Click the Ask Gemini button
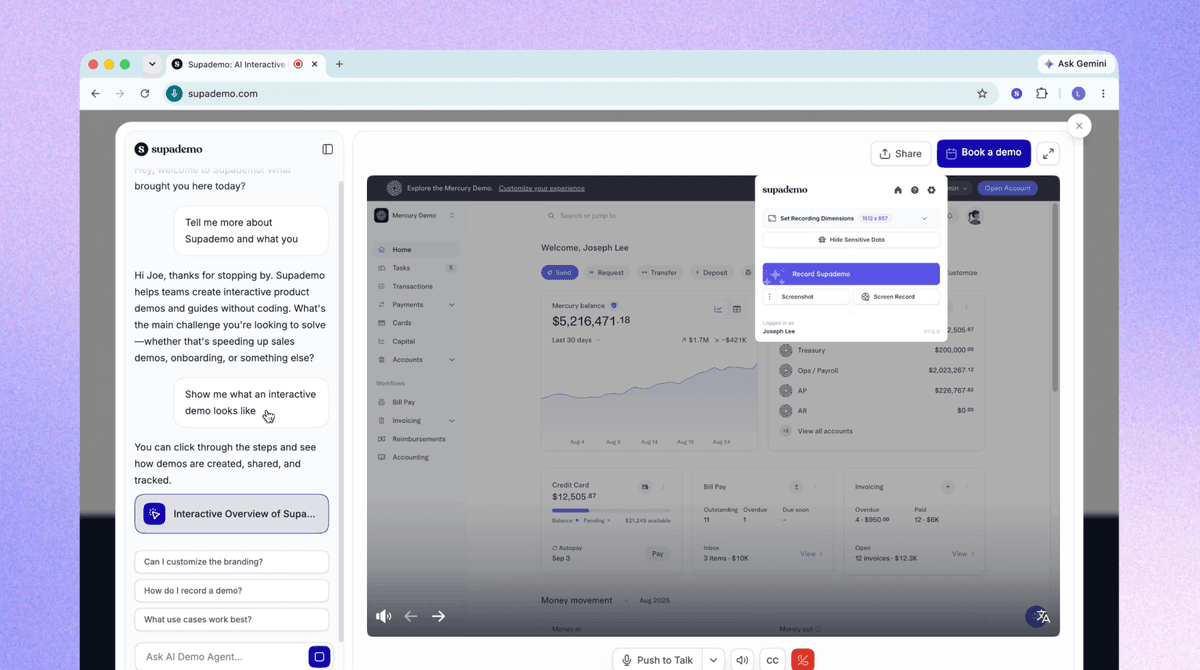The height and width of the screenshot is (670, 1200). (x=1075, y=64)
